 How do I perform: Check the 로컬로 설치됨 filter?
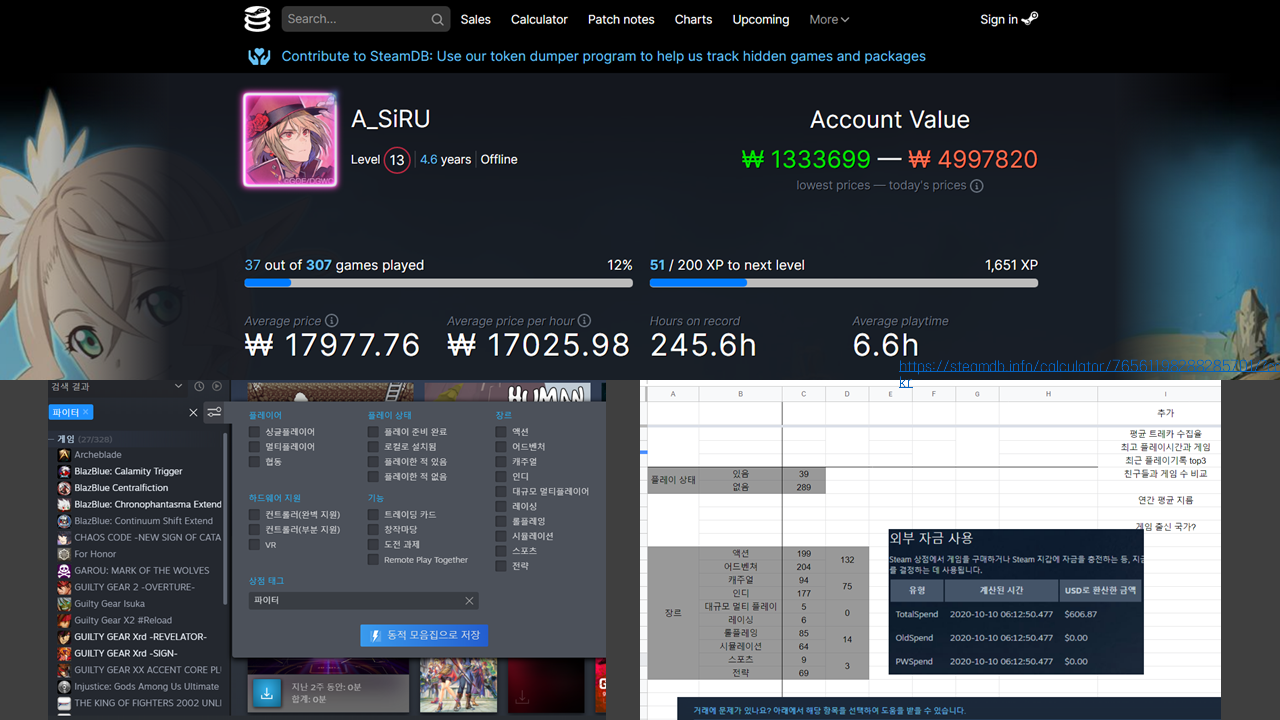(x=373, y=446)
